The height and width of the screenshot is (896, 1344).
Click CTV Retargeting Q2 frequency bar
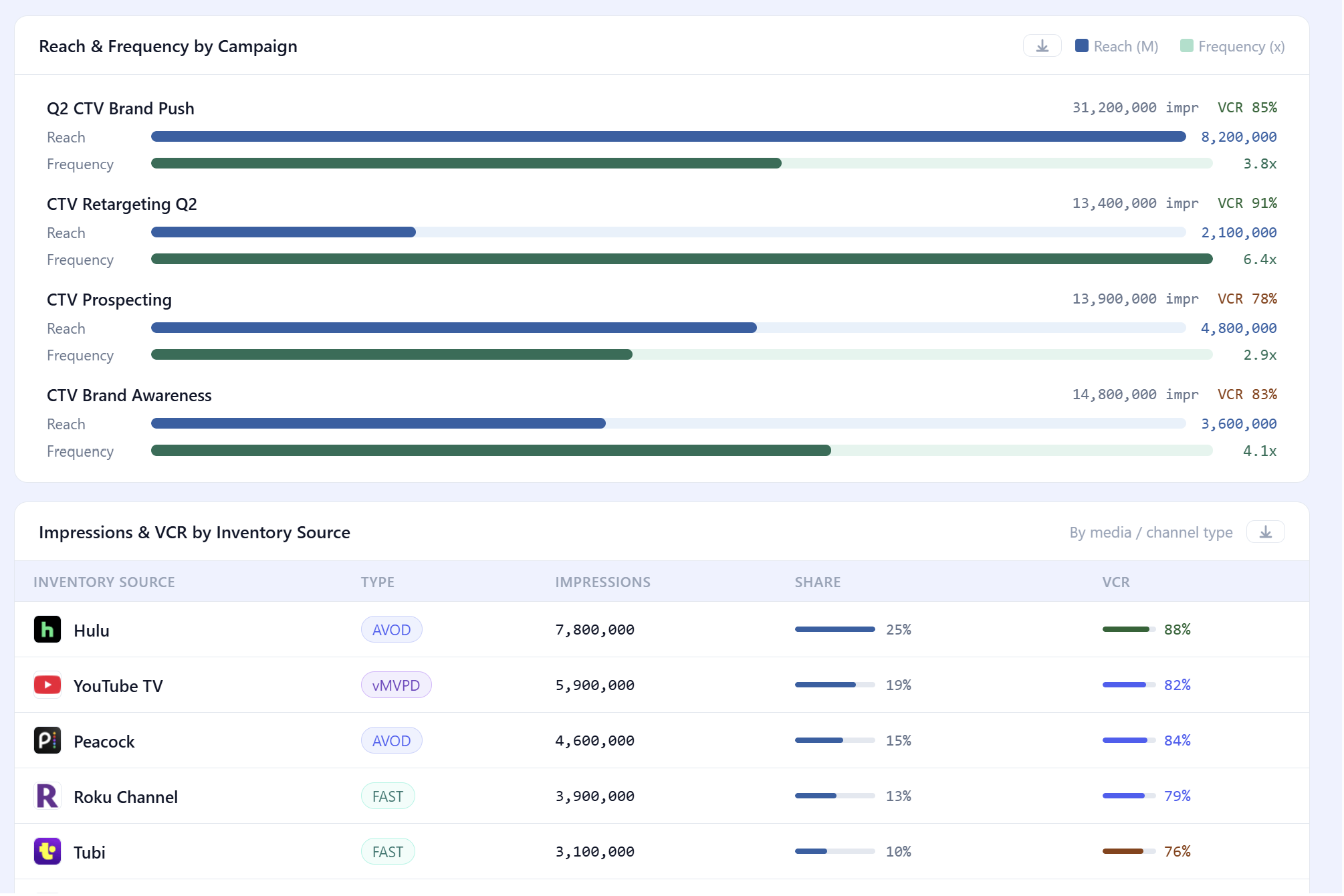[x=682, y=259]
